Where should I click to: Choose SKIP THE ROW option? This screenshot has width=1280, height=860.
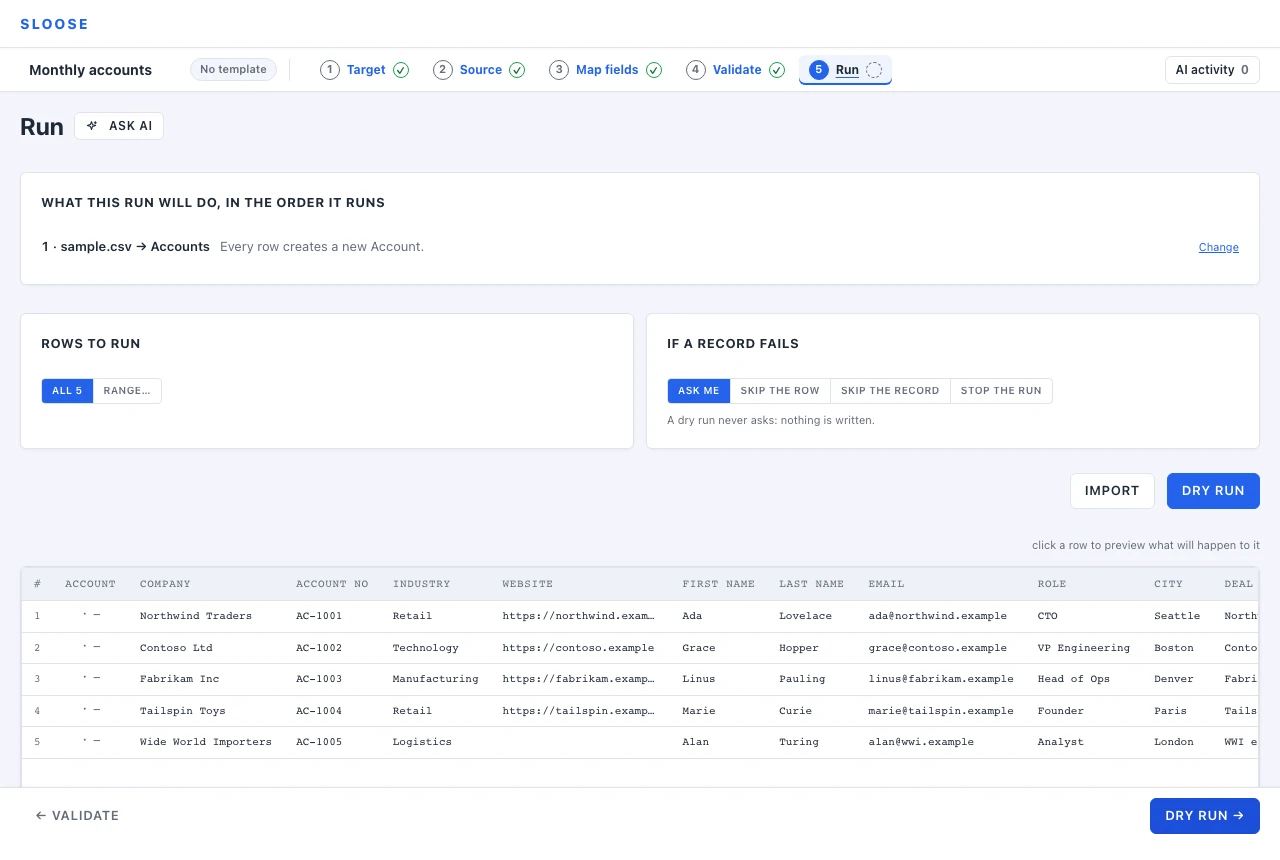click(x=780, y=391)
